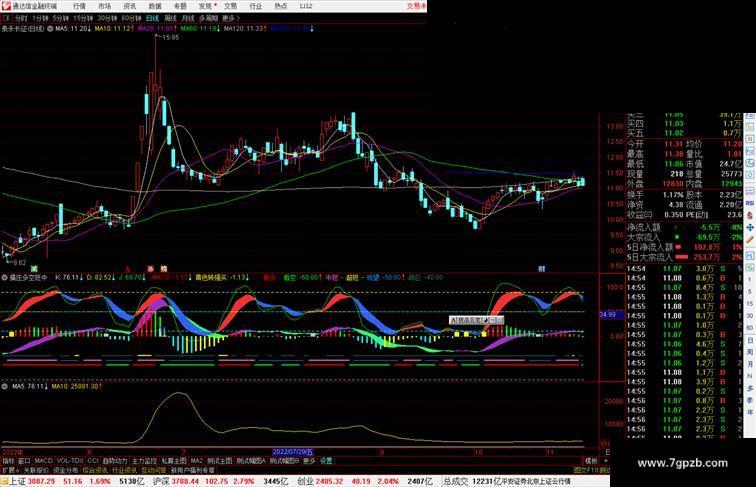The height and width of the screenshot is (487, 756).
Task: Click the floating toolbar's A icon over indicator chart
Action: [454, 320]
